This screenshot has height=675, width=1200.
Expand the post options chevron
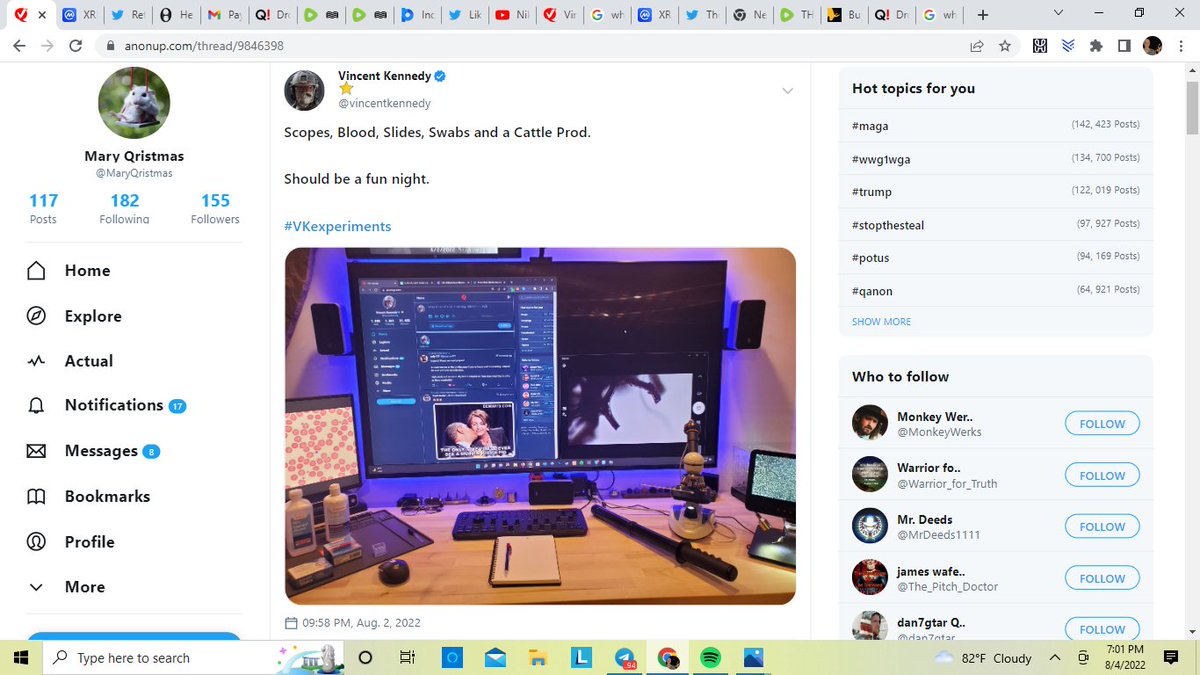(x=787, y=91)
